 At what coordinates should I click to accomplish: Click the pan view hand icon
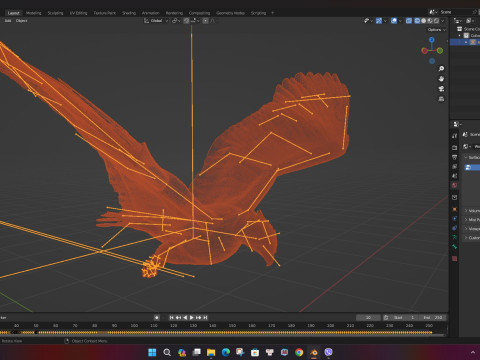point(441,79)
